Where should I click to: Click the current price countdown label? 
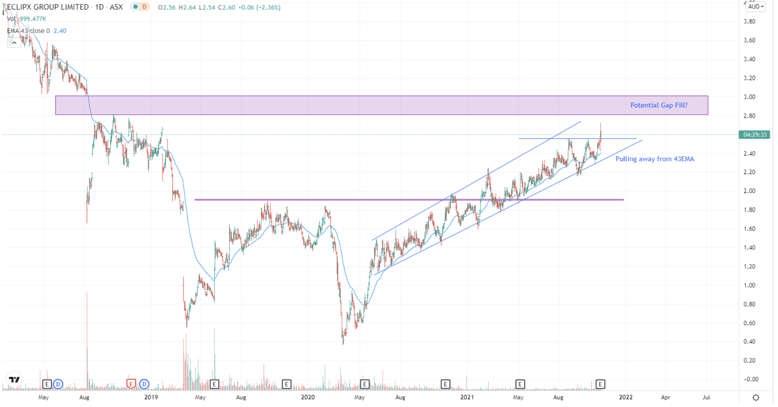click(x=757, y=134)
